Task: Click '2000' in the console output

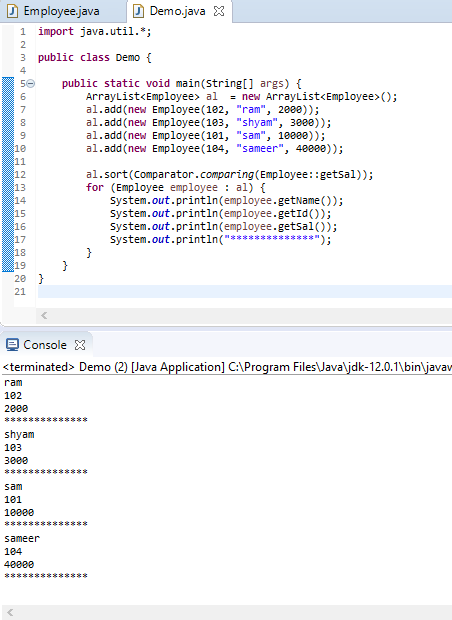Action: [x=16, y=409]
